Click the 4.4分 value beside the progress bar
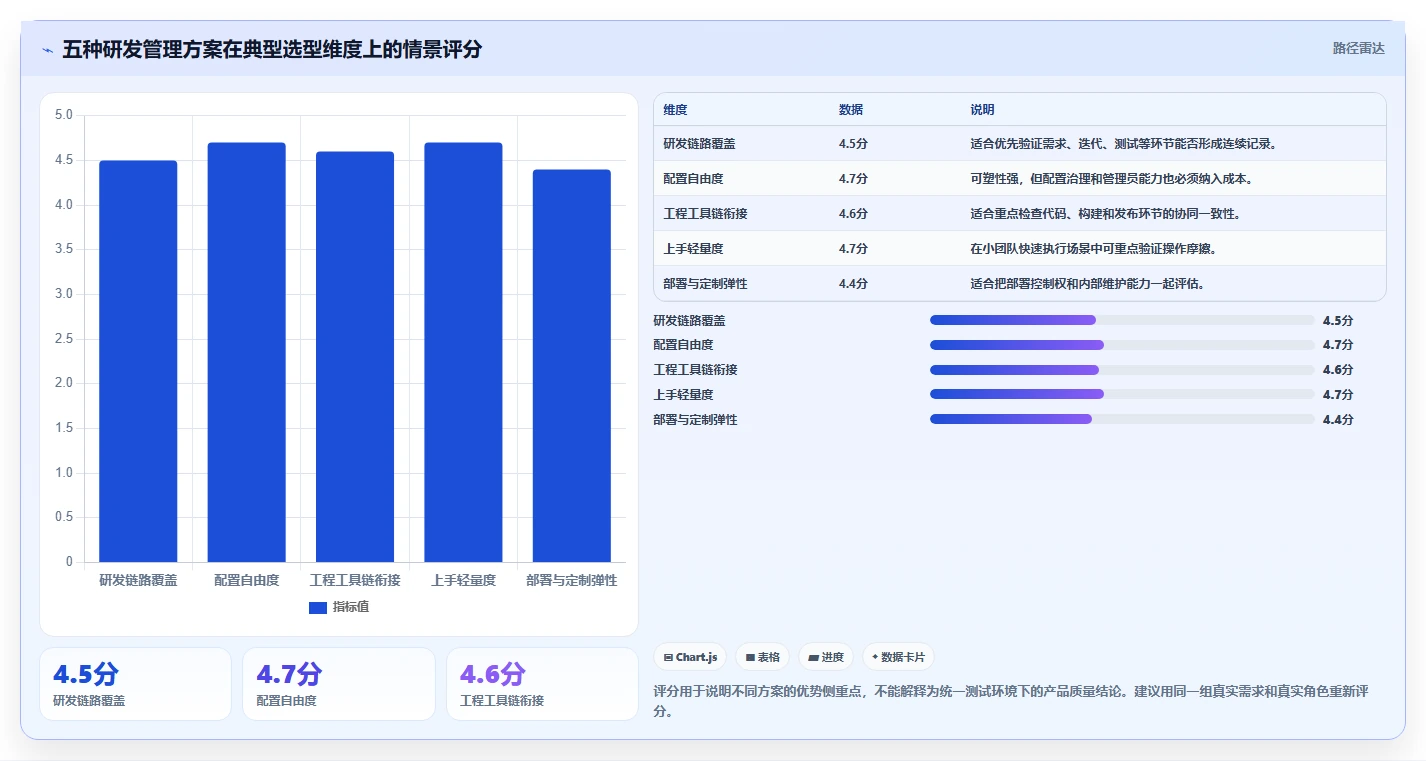Image resolution: width=1426 pixels, height=761 pixels. (1338, 420)
